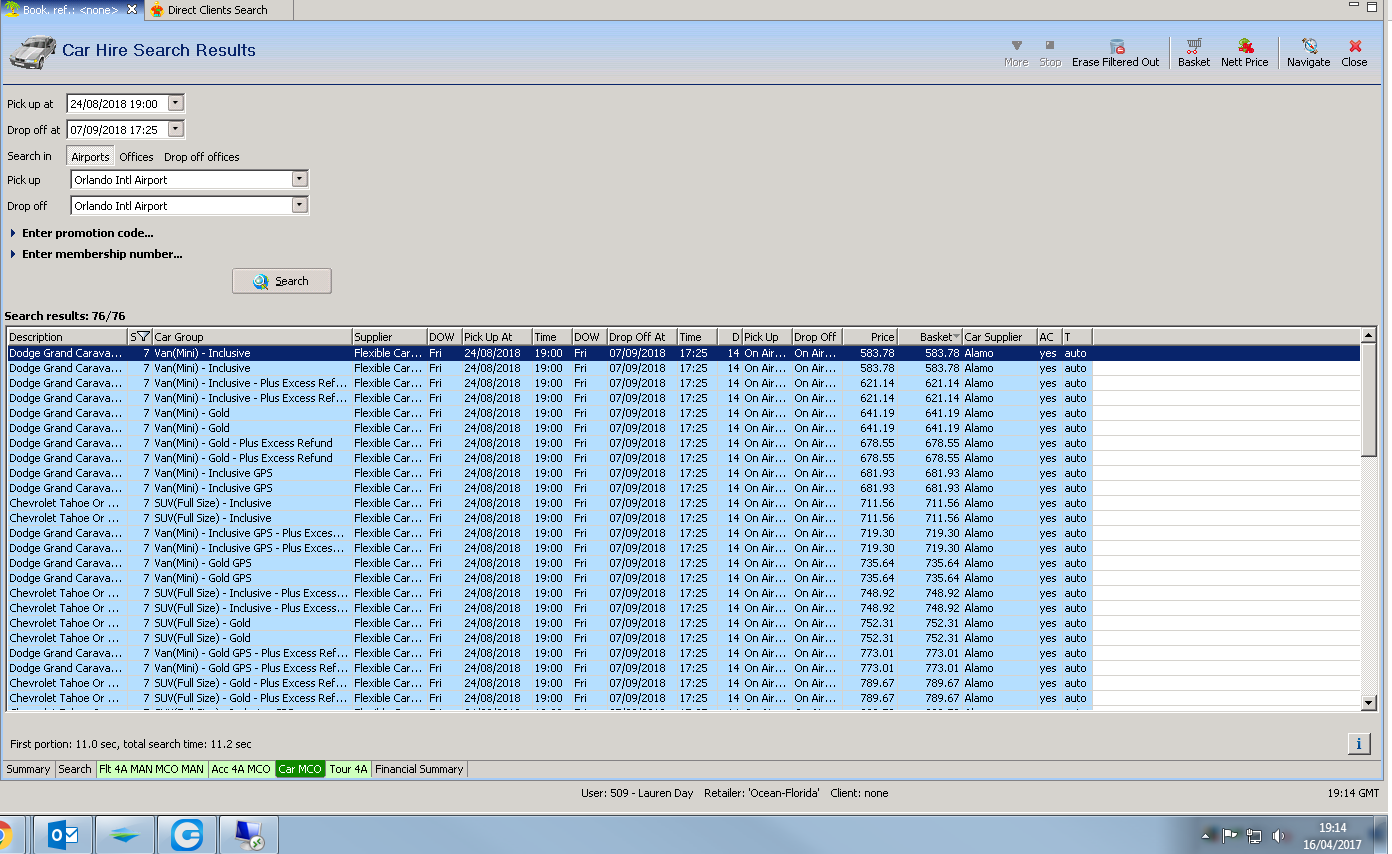Expand Enter promotion code section
The image size is (1392, 854).
[81, 233]
